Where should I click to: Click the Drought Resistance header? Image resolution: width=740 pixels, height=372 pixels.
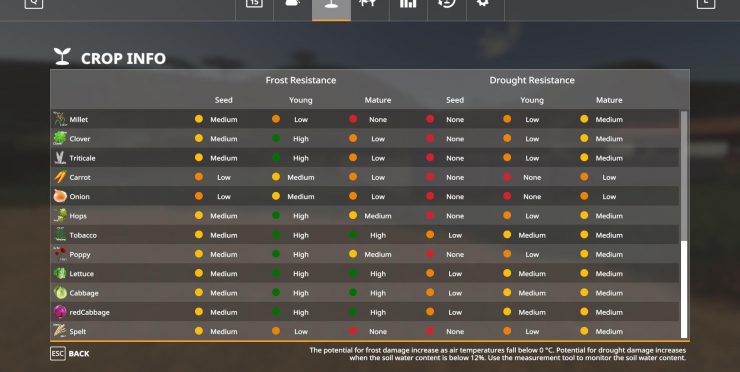point(532,80)
